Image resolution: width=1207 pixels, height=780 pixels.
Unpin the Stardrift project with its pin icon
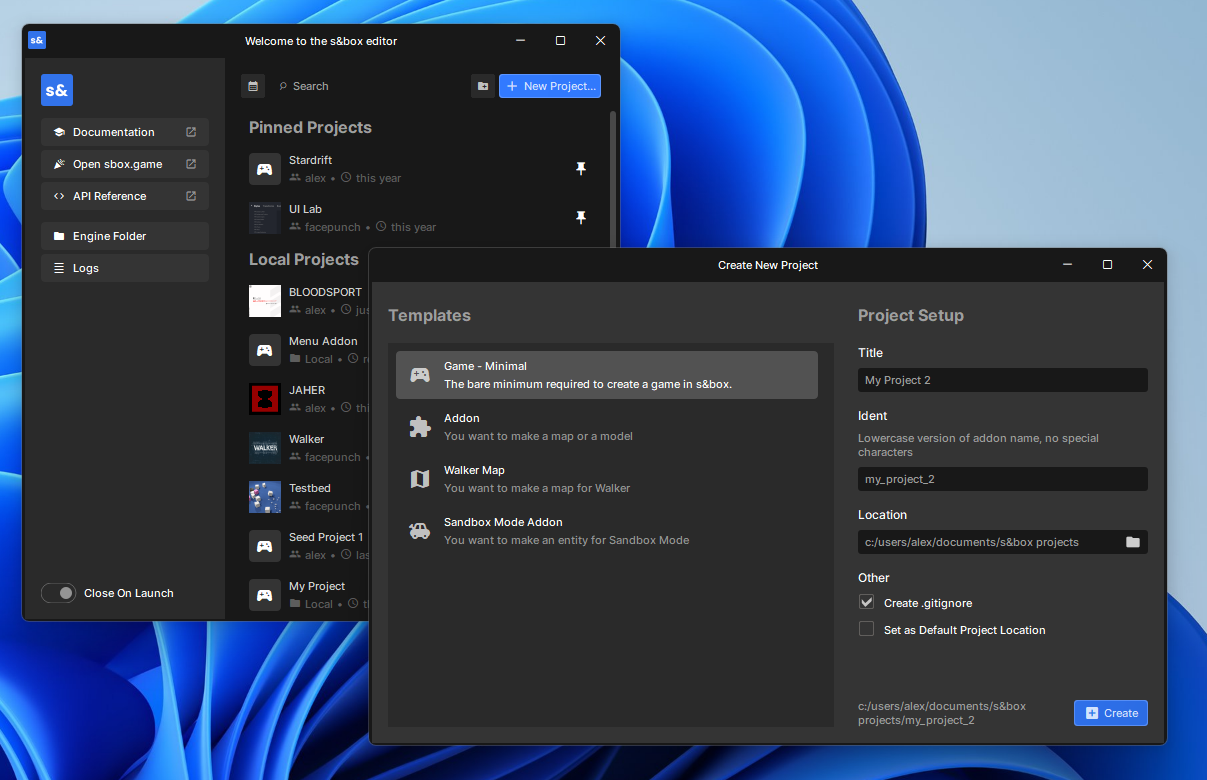tap(581, 169)
